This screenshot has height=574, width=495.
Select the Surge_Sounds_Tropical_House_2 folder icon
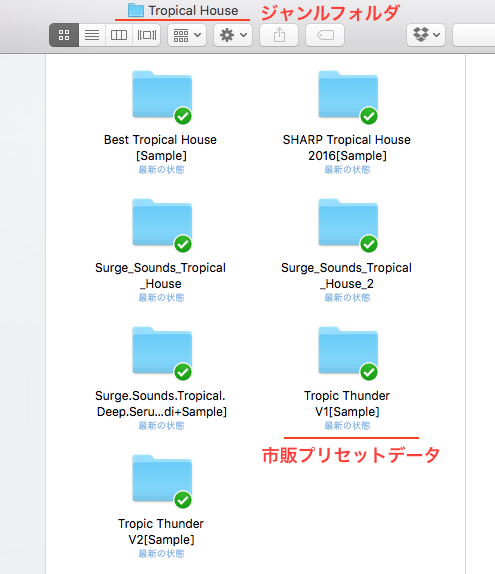click(x=348, y=223)
